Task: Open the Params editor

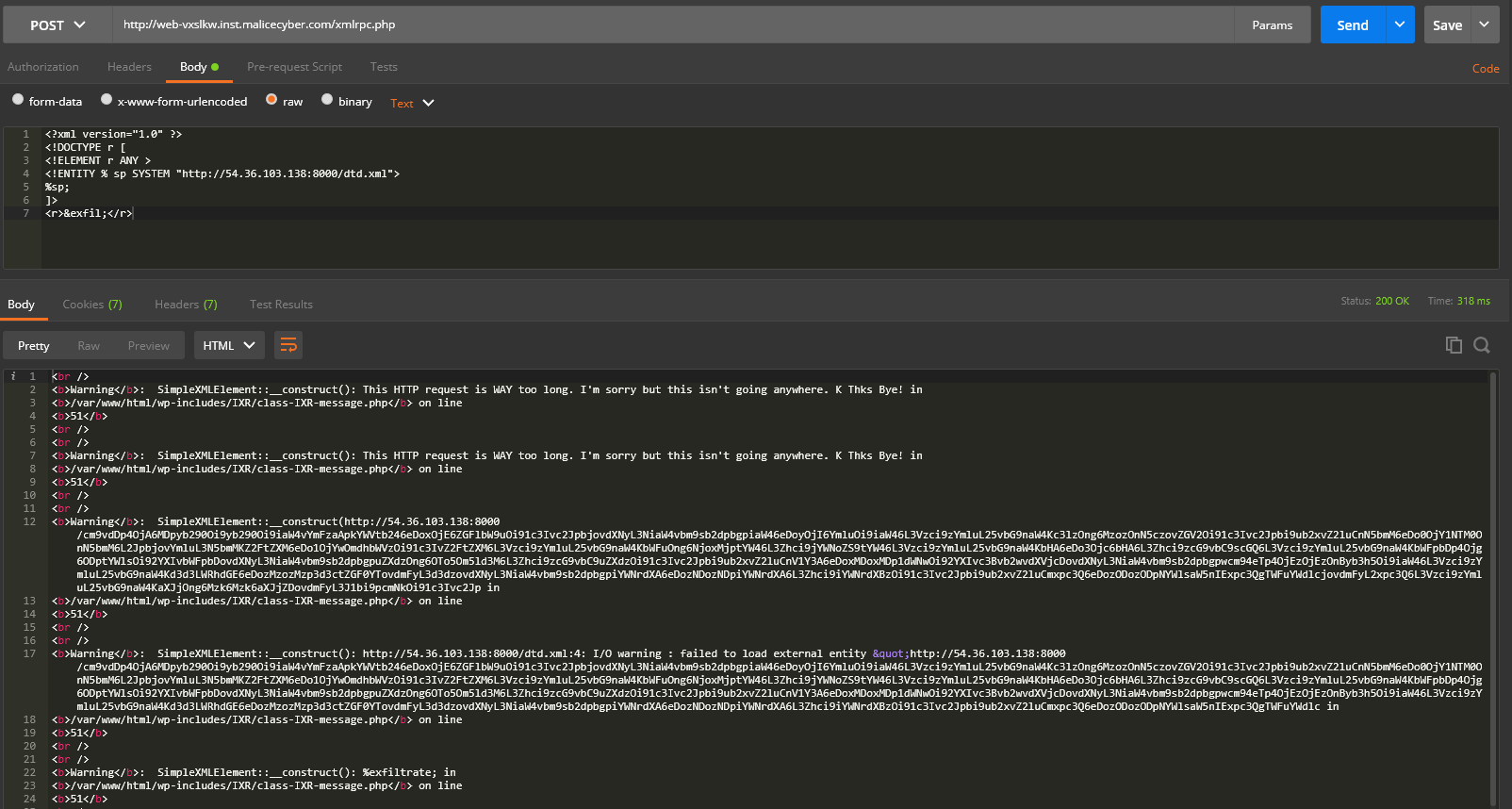Action: pos(1272,25)
